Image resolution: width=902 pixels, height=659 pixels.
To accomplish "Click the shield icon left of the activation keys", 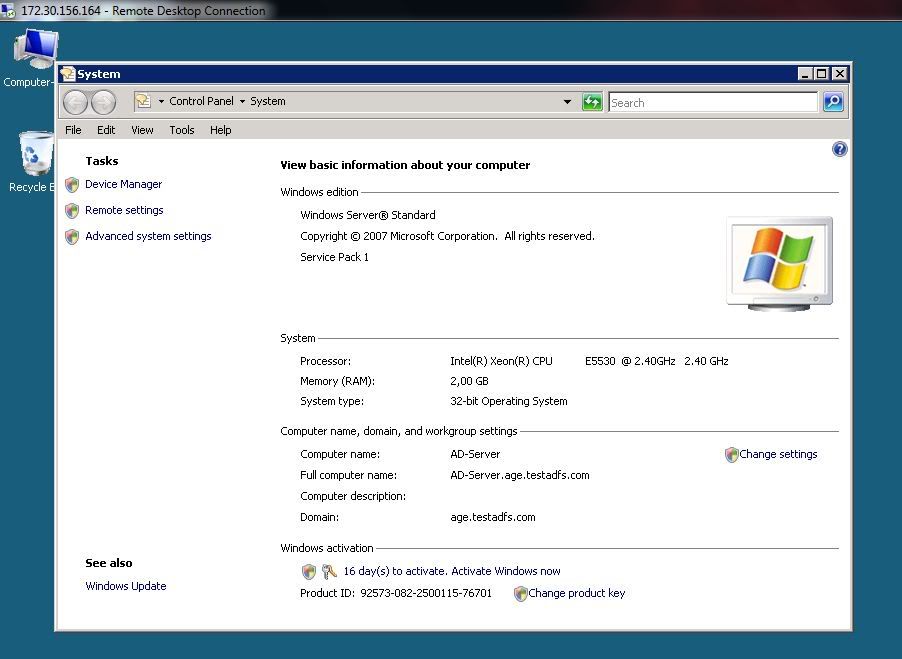I will pyautogui.click(x=309, y=571).
